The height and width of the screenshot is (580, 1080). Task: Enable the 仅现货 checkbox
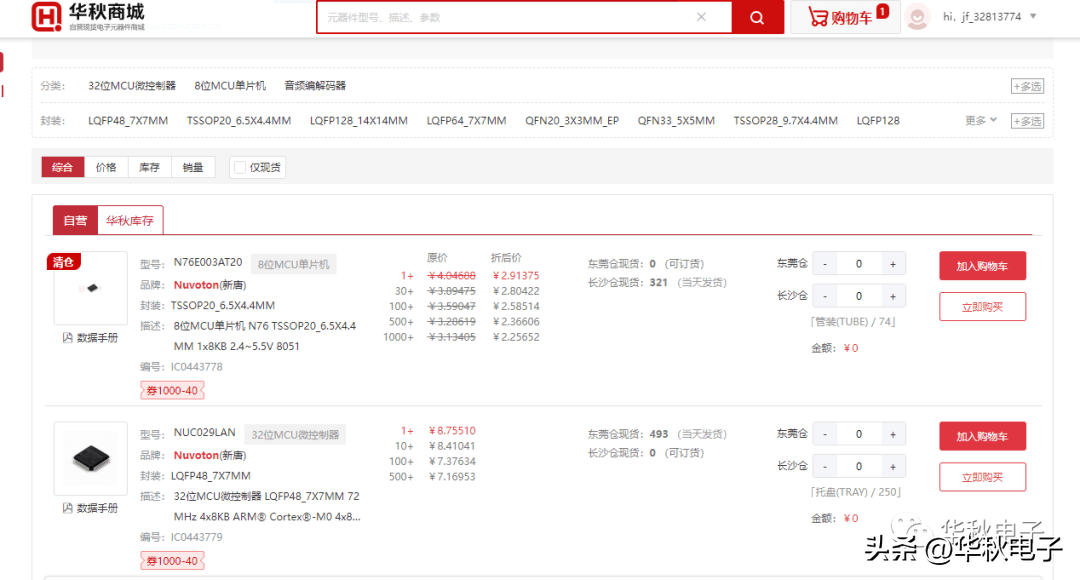[240, 167]
